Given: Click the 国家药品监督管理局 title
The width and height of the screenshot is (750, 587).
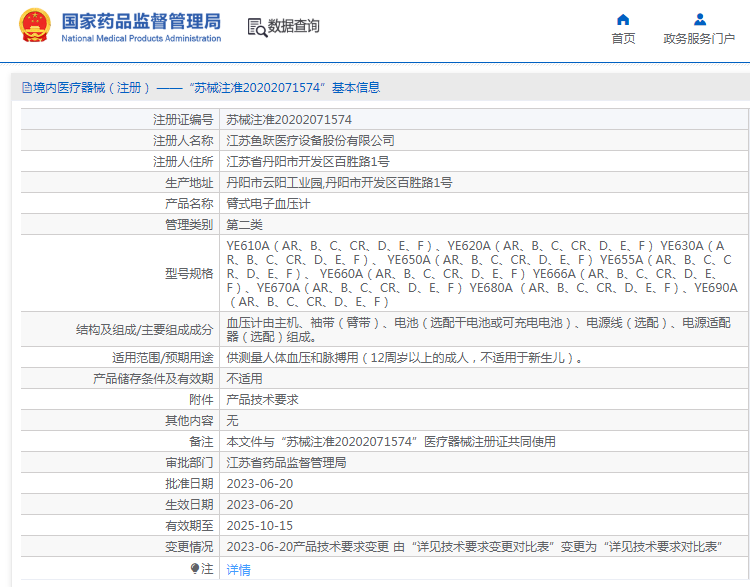Looking at the screenshot, I should pos(141,22).
